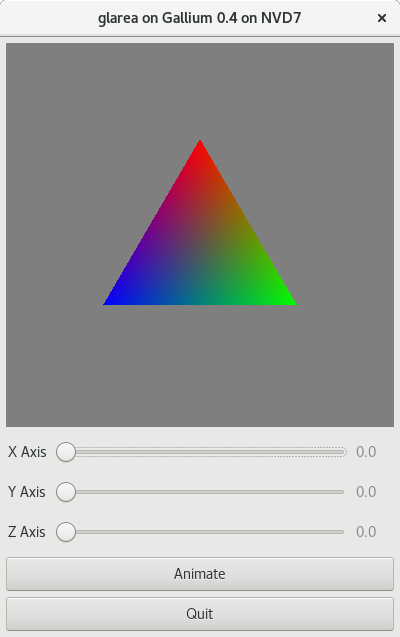Click the Quit button
The height and width of the screenshot is (637, 400).
pos(200,613)
